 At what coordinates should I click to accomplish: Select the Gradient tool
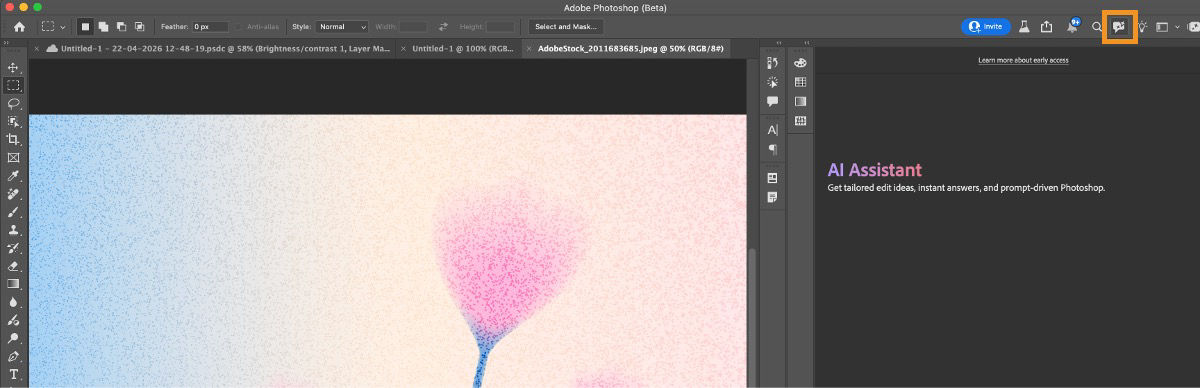[x=14, y=284]
